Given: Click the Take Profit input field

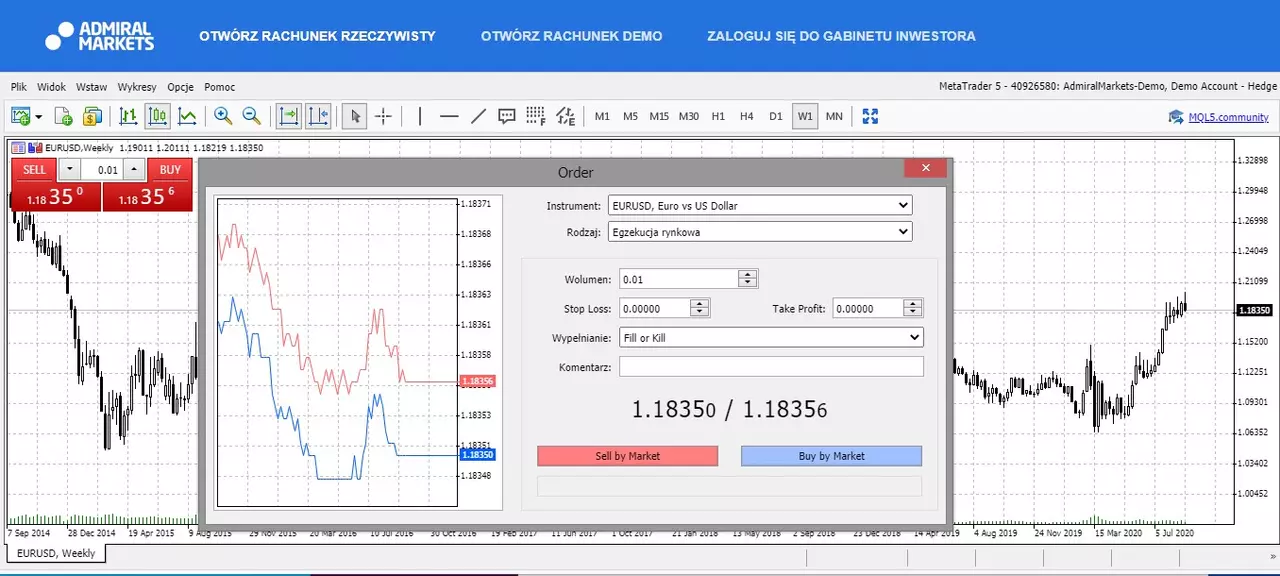Looking at the screenshot, I should (868, 309).
